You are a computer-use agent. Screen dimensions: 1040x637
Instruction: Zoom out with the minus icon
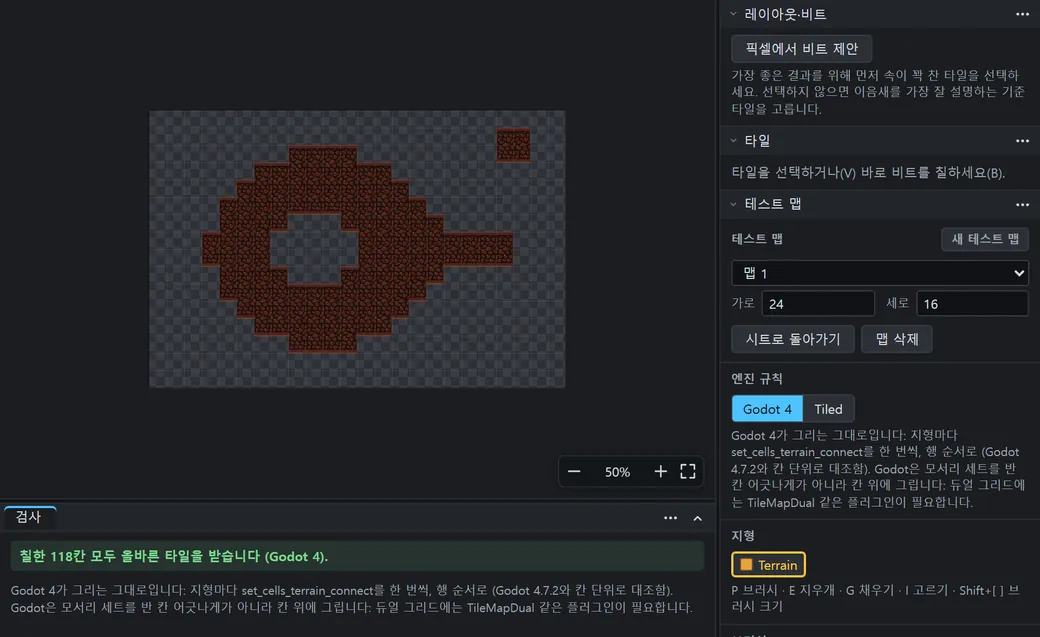(574, 472)
